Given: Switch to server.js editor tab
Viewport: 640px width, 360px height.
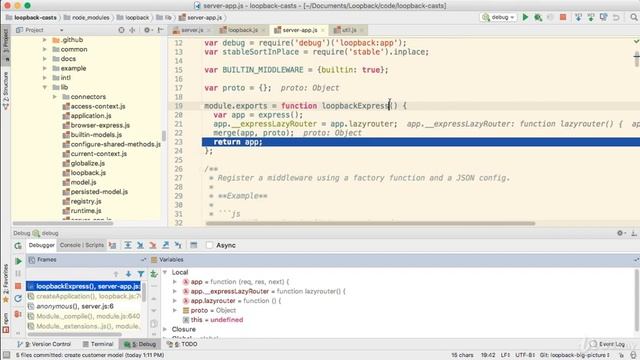Looking at the screenshot, I should tap(191, 30).
